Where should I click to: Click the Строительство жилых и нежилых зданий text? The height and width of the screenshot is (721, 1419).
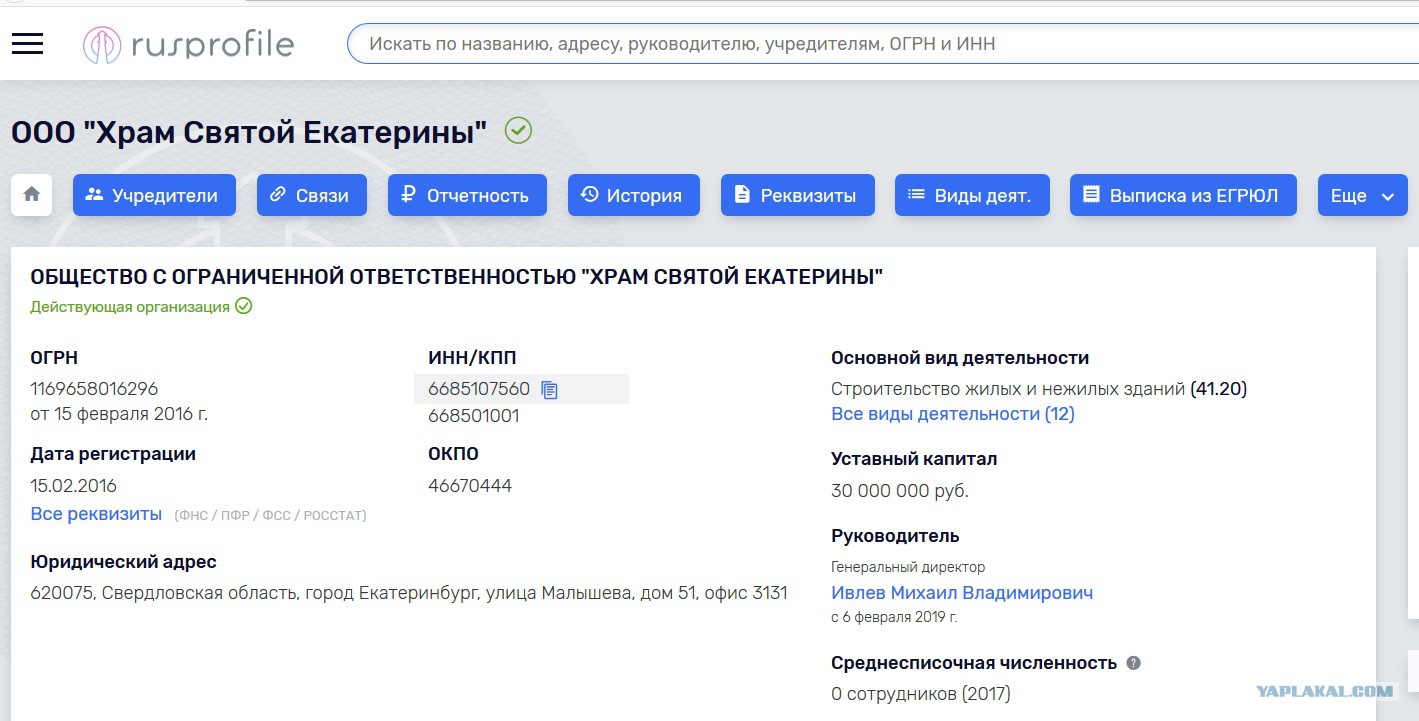1008,388
